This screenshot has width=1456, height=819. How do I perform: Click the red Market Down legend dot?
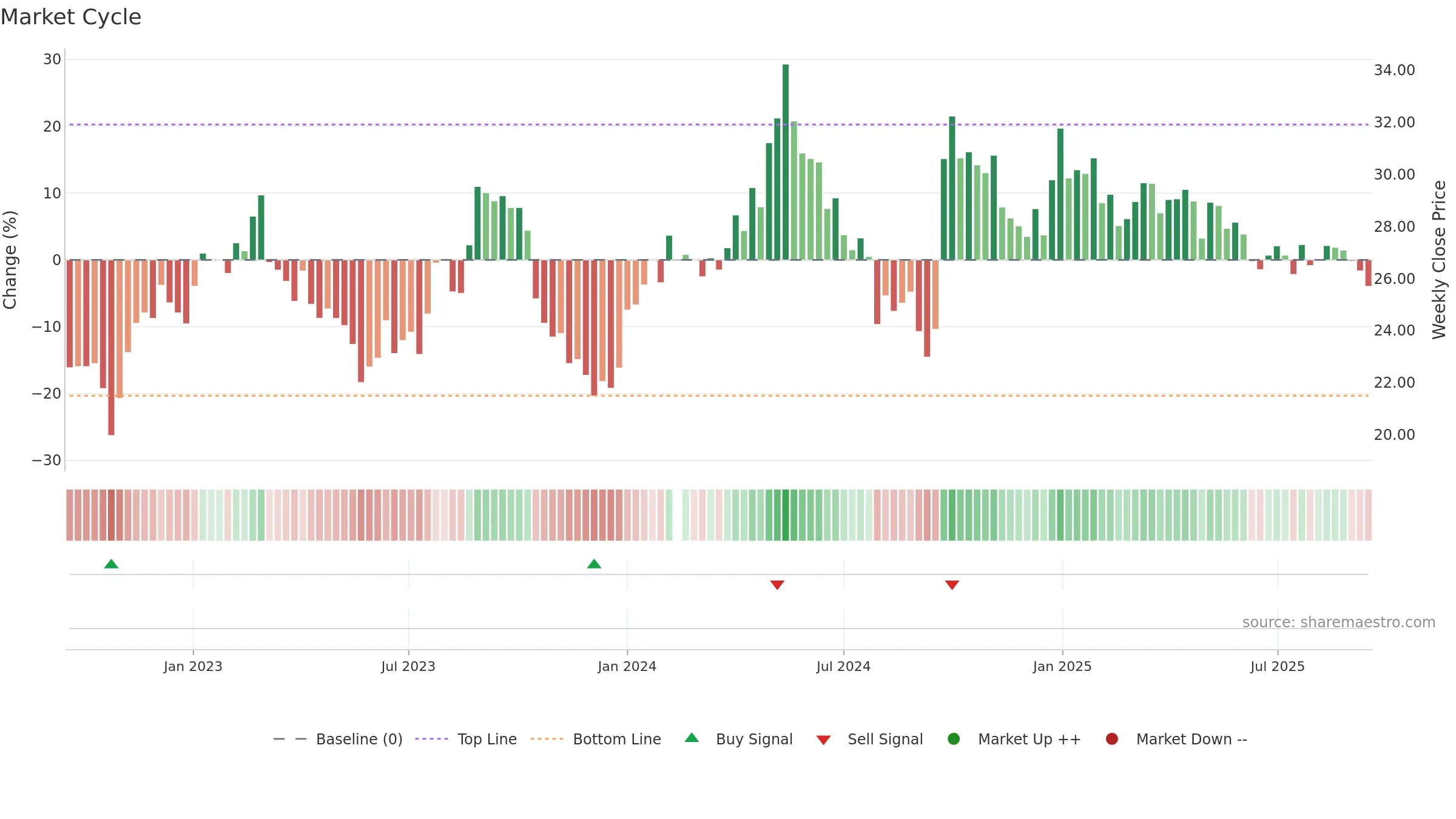[1112, 739]
